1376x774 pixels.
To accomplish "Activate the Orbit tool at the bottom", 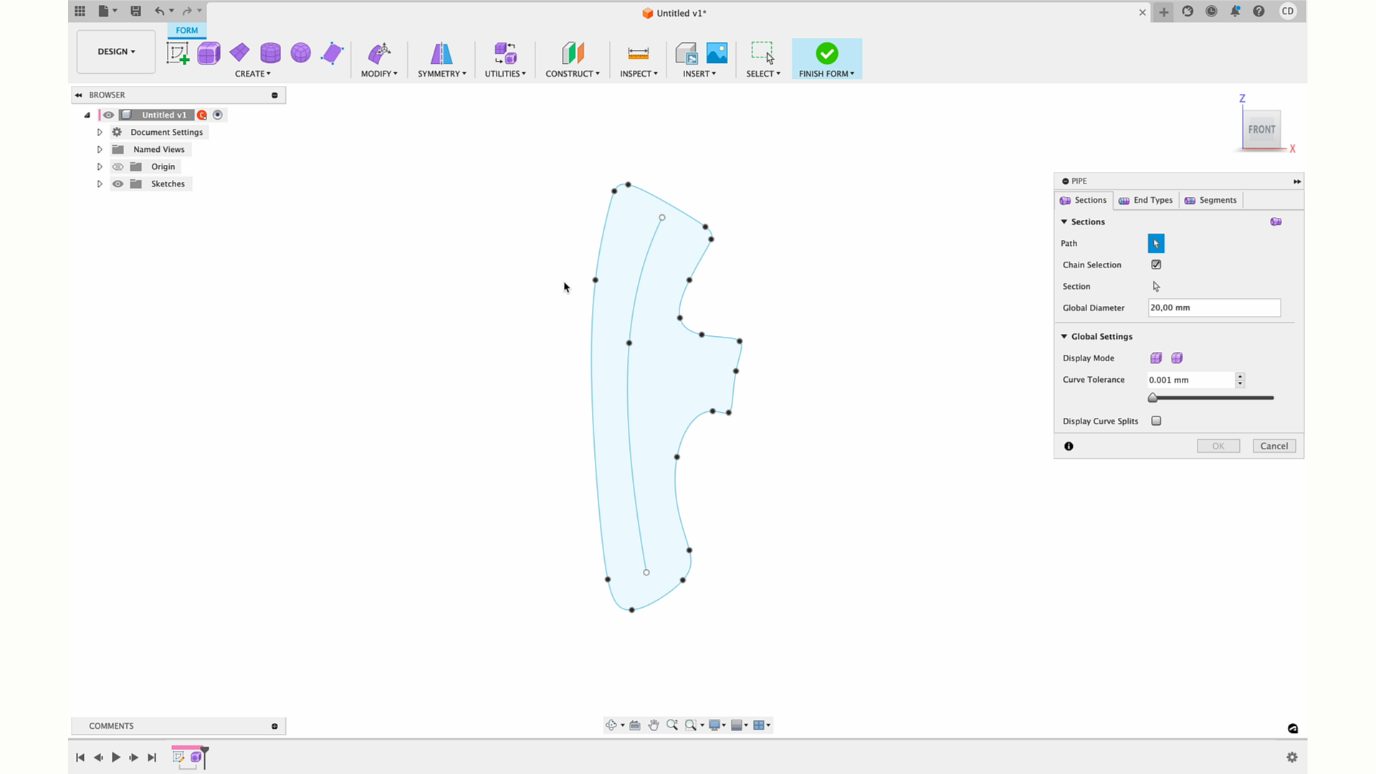I will coord(612,725).
